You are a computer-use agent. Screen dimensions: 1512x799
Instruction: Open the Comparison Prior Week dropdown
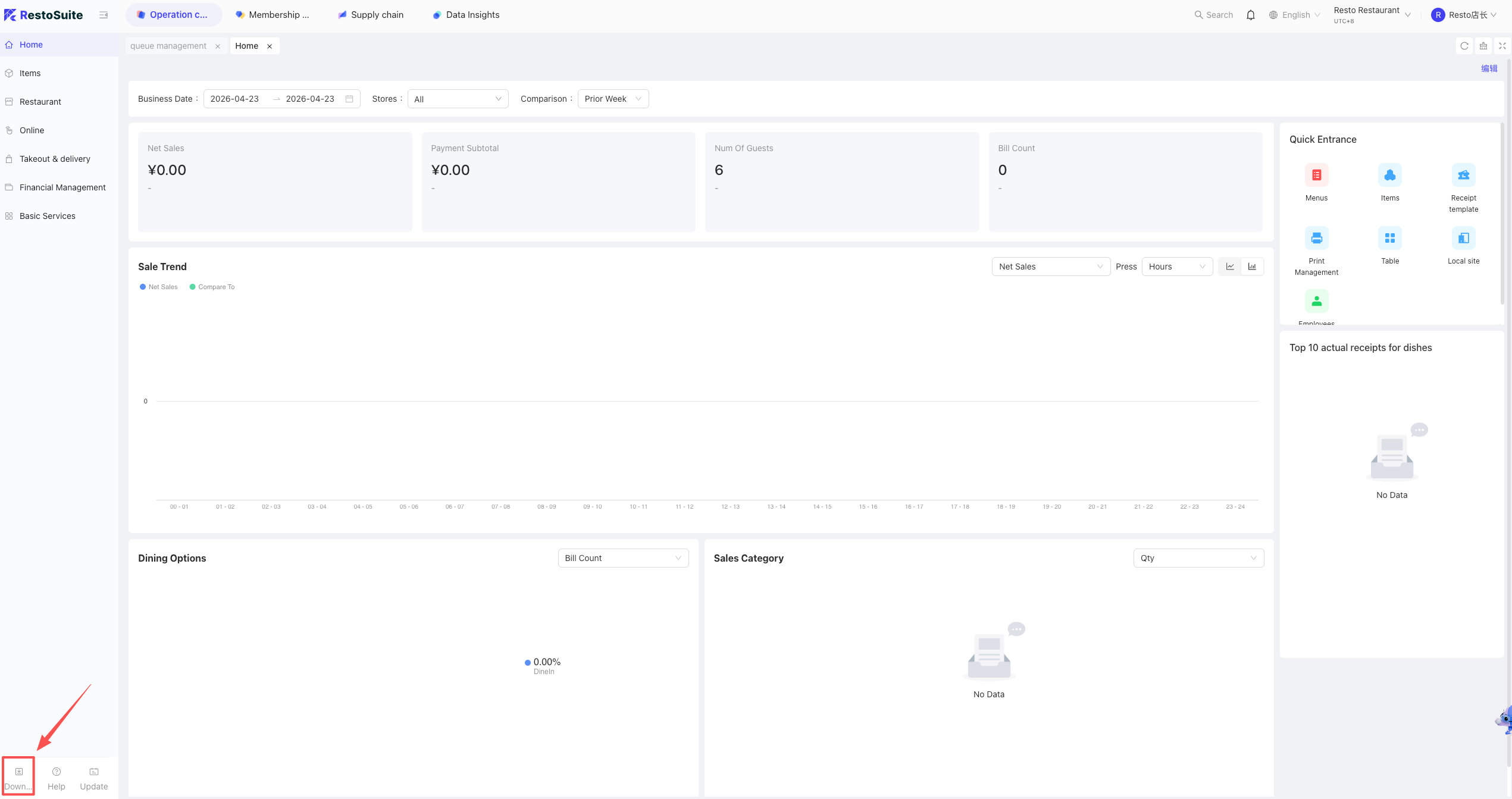[613, 99]
